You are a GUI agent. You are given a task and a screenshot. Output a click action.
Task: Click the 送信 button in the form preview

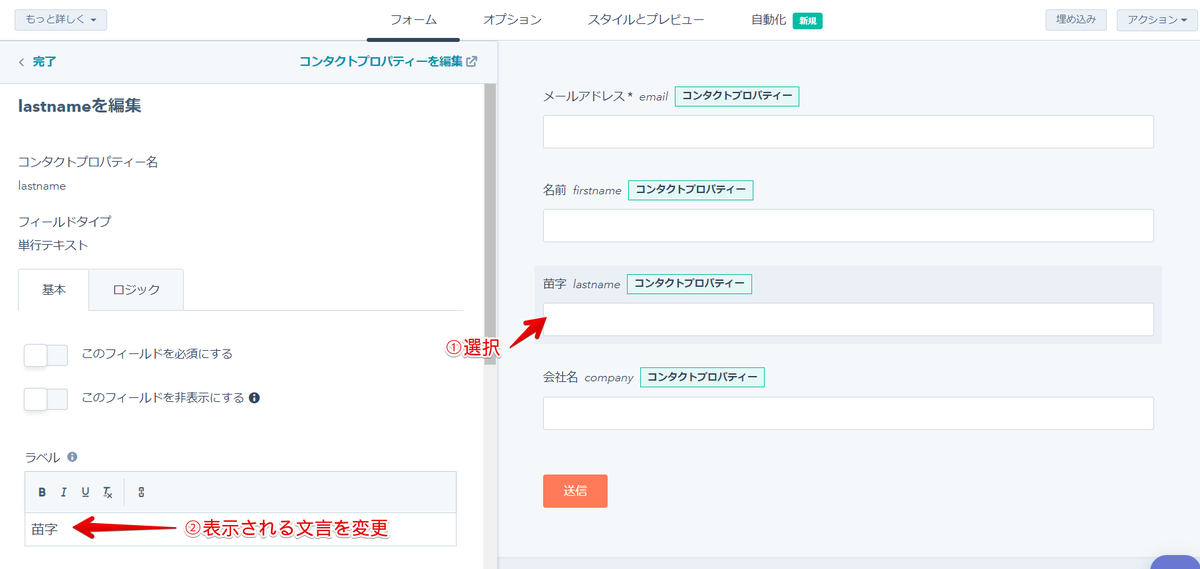(575, 491)
